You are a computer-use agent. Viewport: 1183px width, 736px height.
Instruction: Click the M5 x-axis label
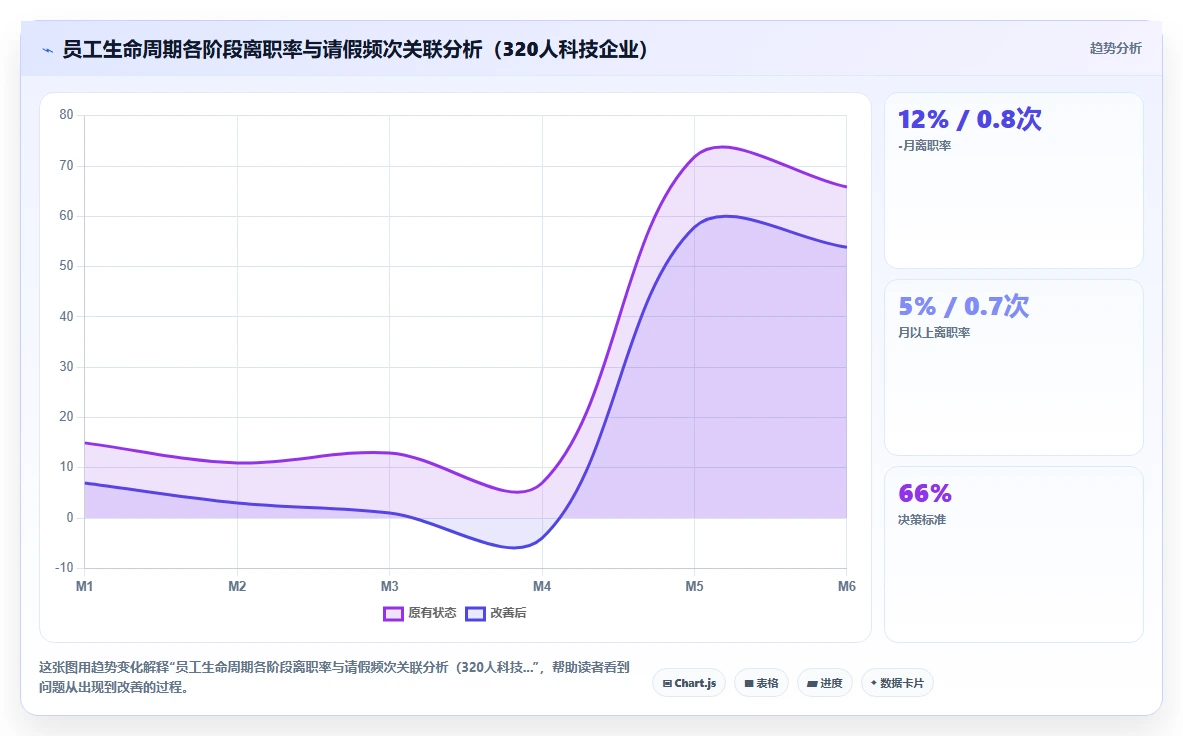(694, 586)
